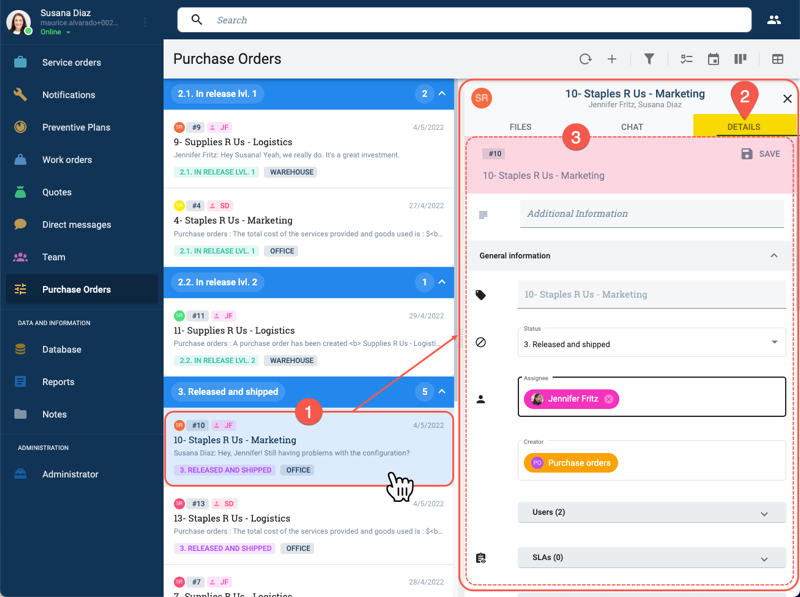Viewport: 800px width, 597px height.
Task: Click Susana Diaz profile avatar
Action: [18, 22]
